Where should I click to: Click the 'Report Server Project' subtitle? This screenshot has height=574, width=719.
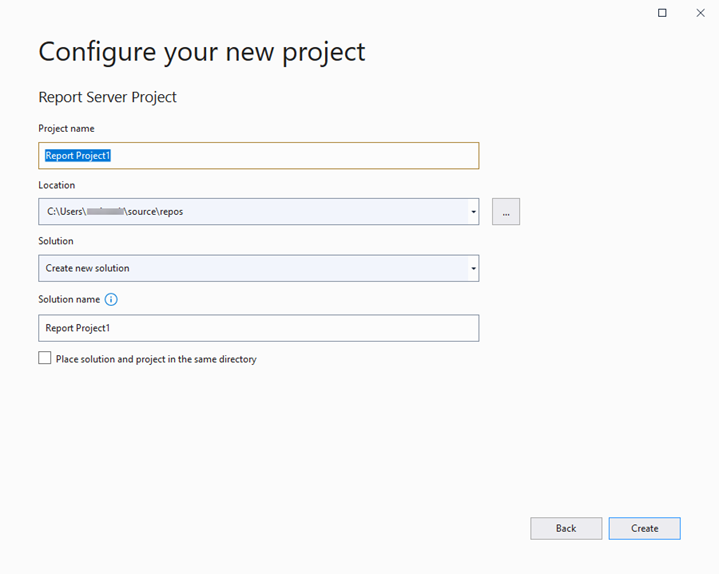pyautogui.click(x=107, y=97)
